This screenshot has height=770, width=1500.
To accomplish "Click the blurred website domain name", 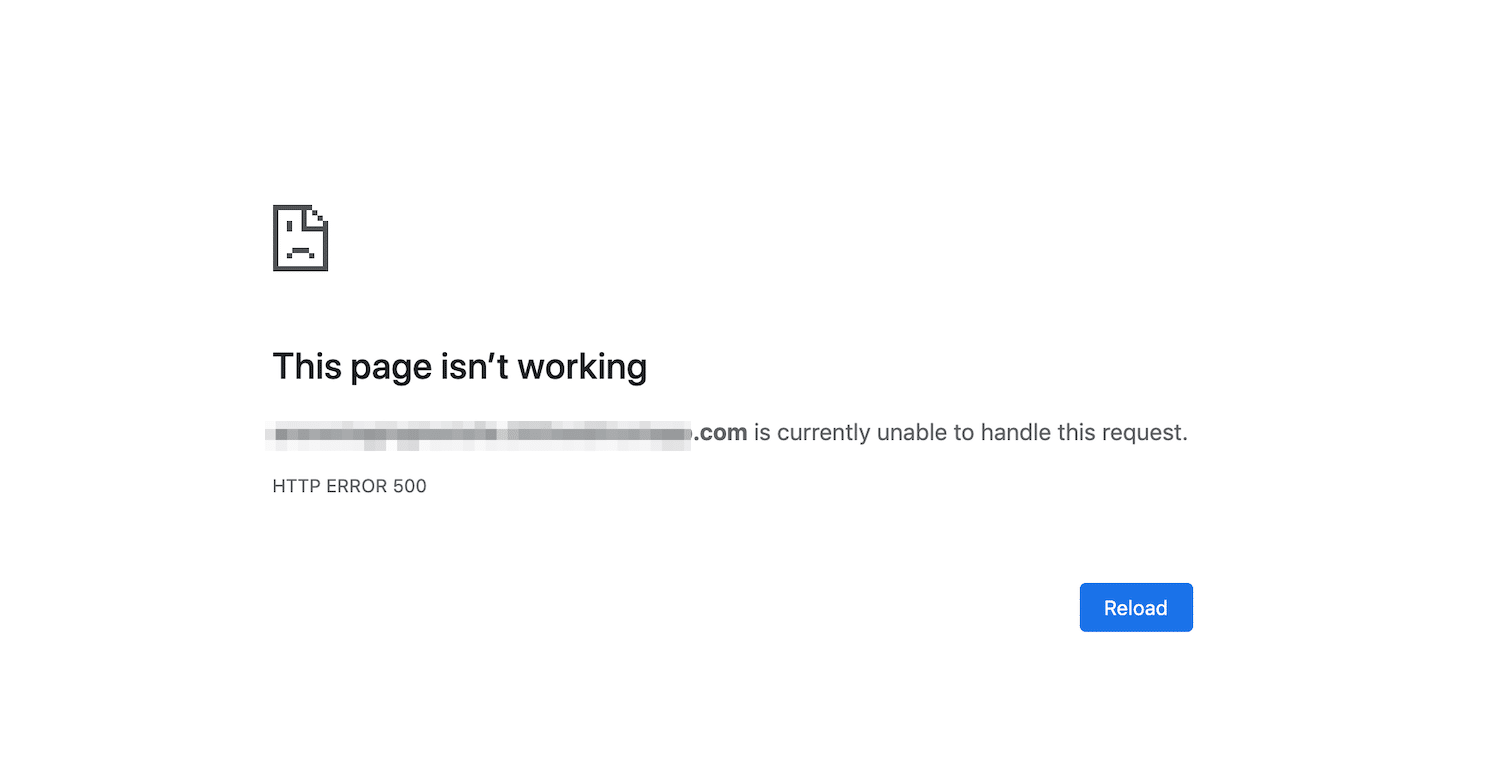I will [480, 432].
